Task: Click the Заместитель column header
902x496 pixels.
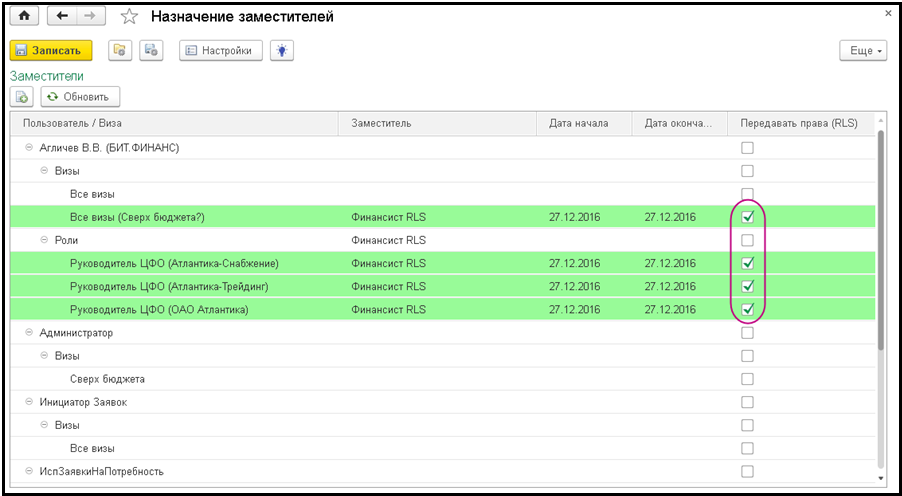Action: coord(380,124)
